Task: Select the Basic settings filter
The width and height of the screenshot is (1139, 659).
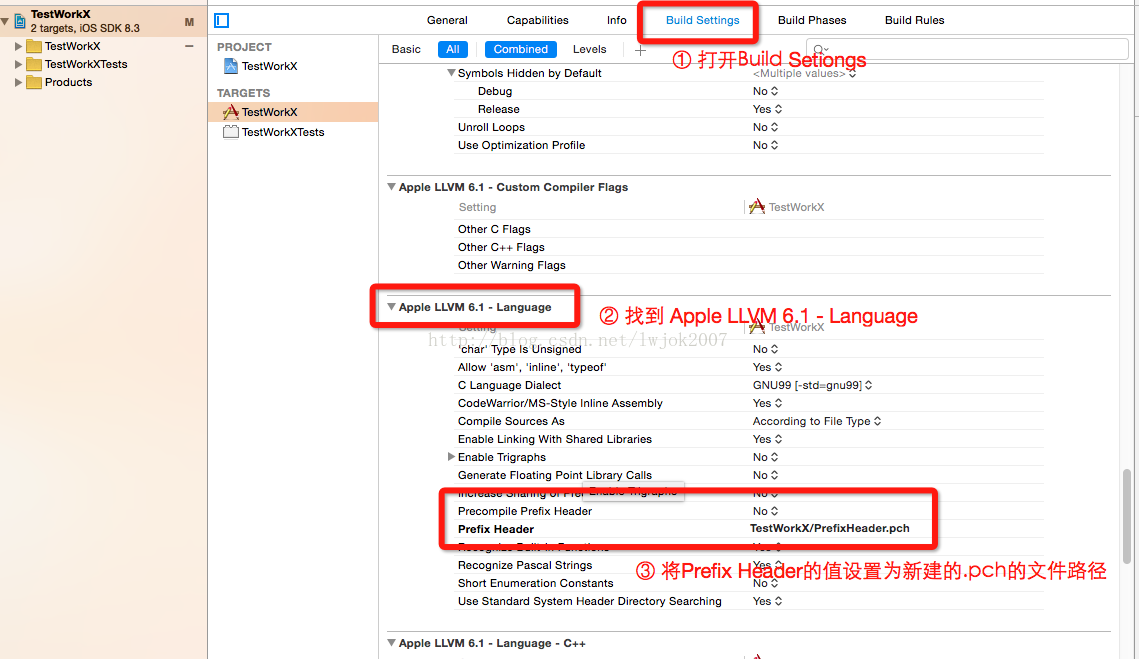Action: 406,49
